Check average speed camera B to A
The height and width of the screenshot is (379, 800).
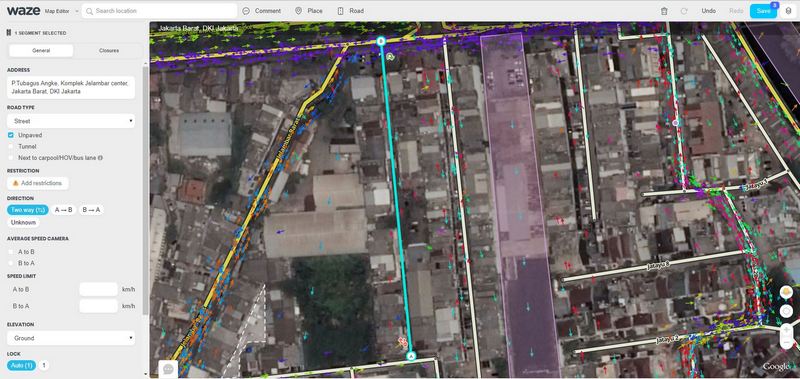[x=11, y=263]
